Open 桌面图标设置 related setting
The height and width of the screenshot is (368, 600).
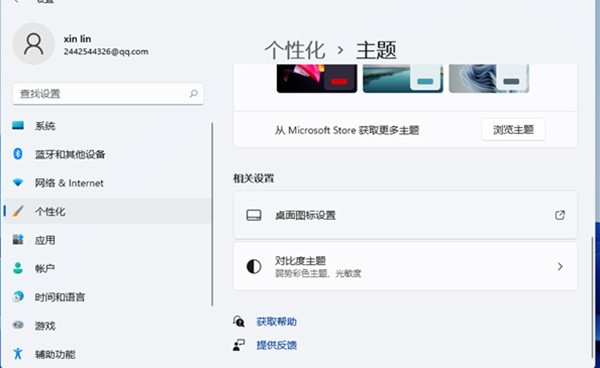(x=405, y=215)
